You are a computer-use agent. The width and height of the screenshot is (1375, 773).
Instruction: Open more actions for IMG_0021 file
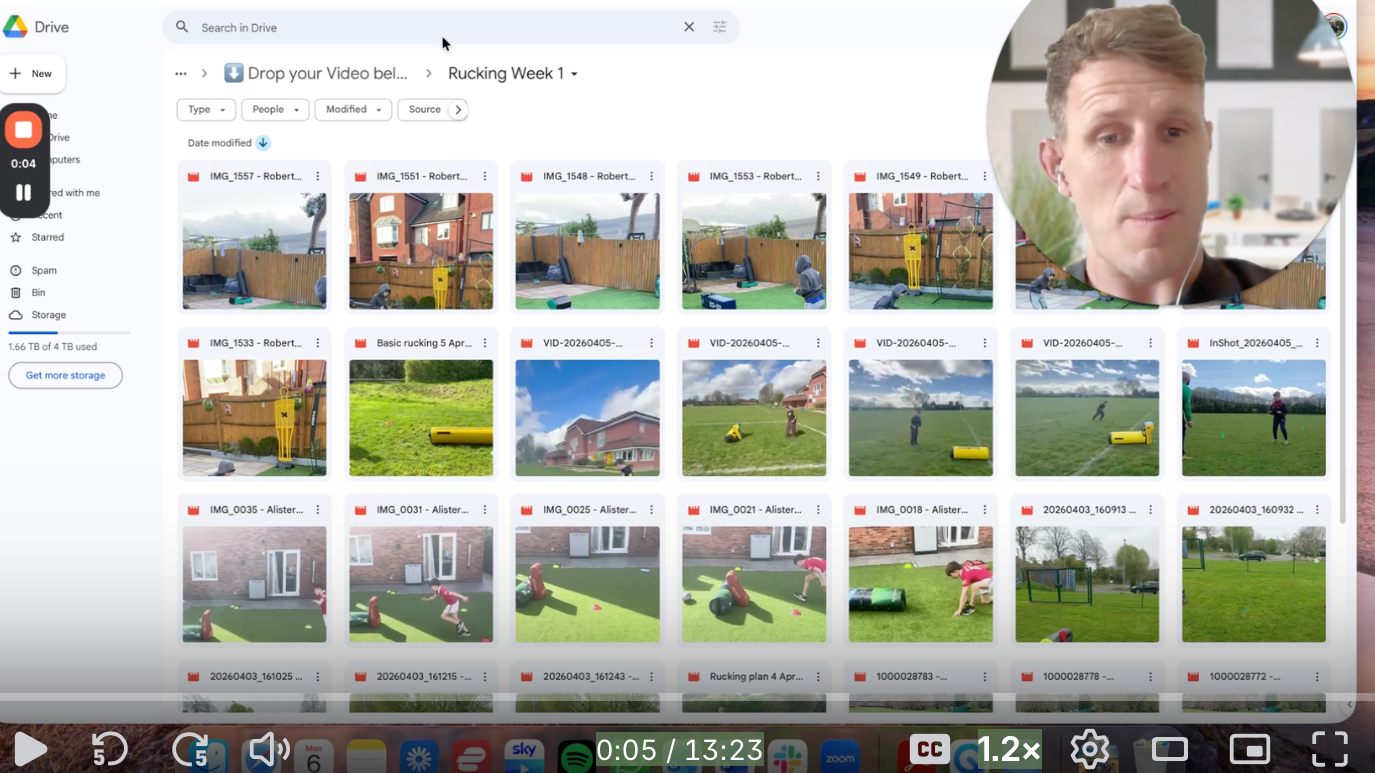pos(818,510)
